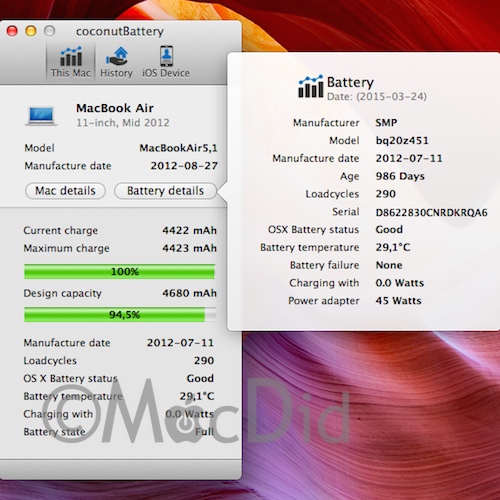The image size is (500, 500).
Task: Click the 45 Watts power adapter value
Action: click(398, 301)
